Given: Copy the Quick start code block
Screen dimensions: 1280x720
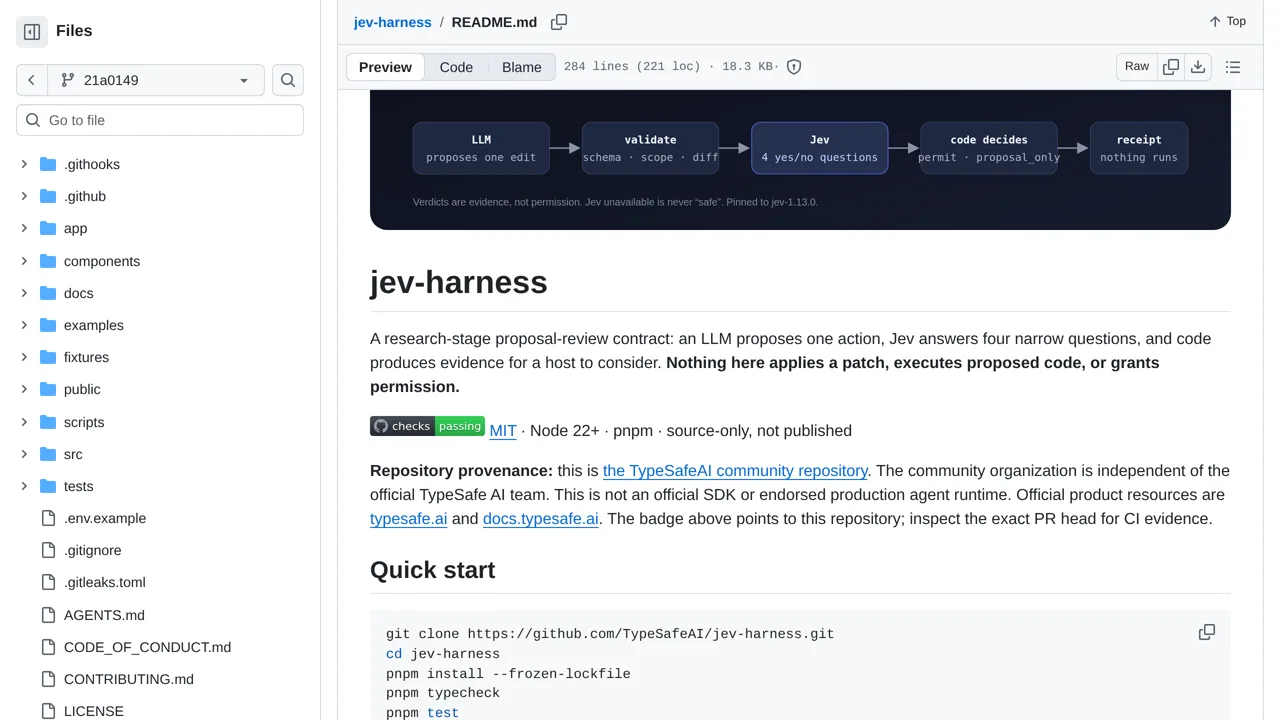Looking at the screenshot, I should [x=1207, y=632].
